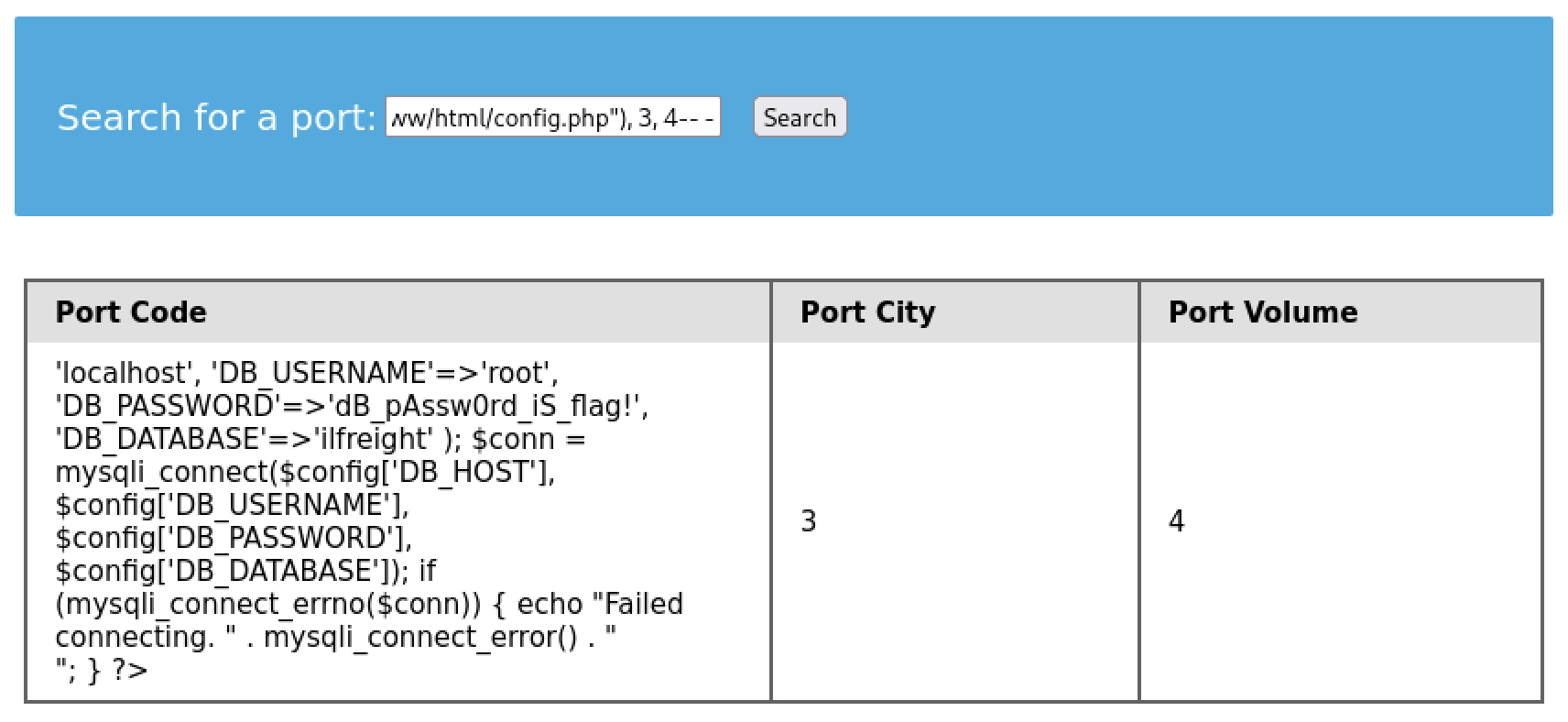Click the Port Volume column header
The height and width of the screenshot is (722, 1568).
(x=1262, y=312)
